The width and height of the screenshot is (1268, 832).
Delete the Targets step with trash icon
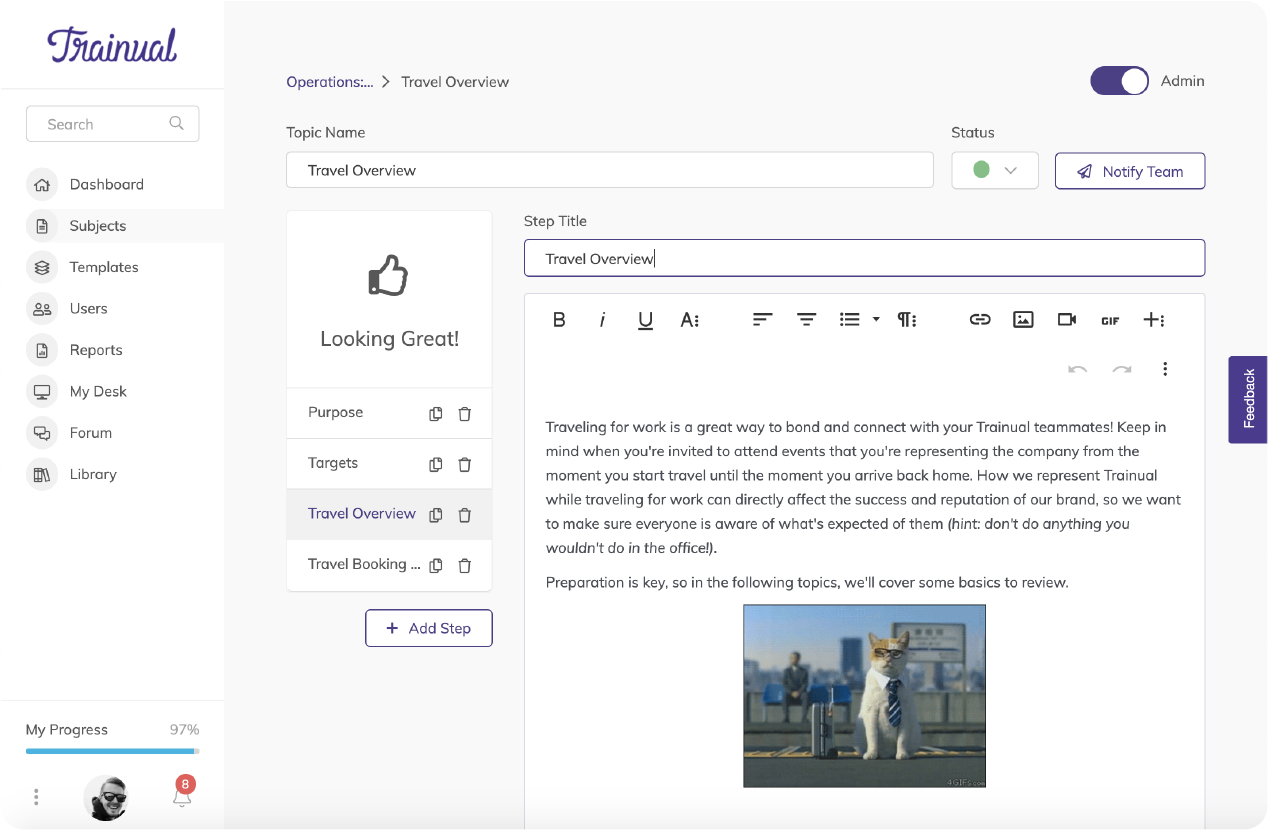pyautogui.click(x=464, y=464)
